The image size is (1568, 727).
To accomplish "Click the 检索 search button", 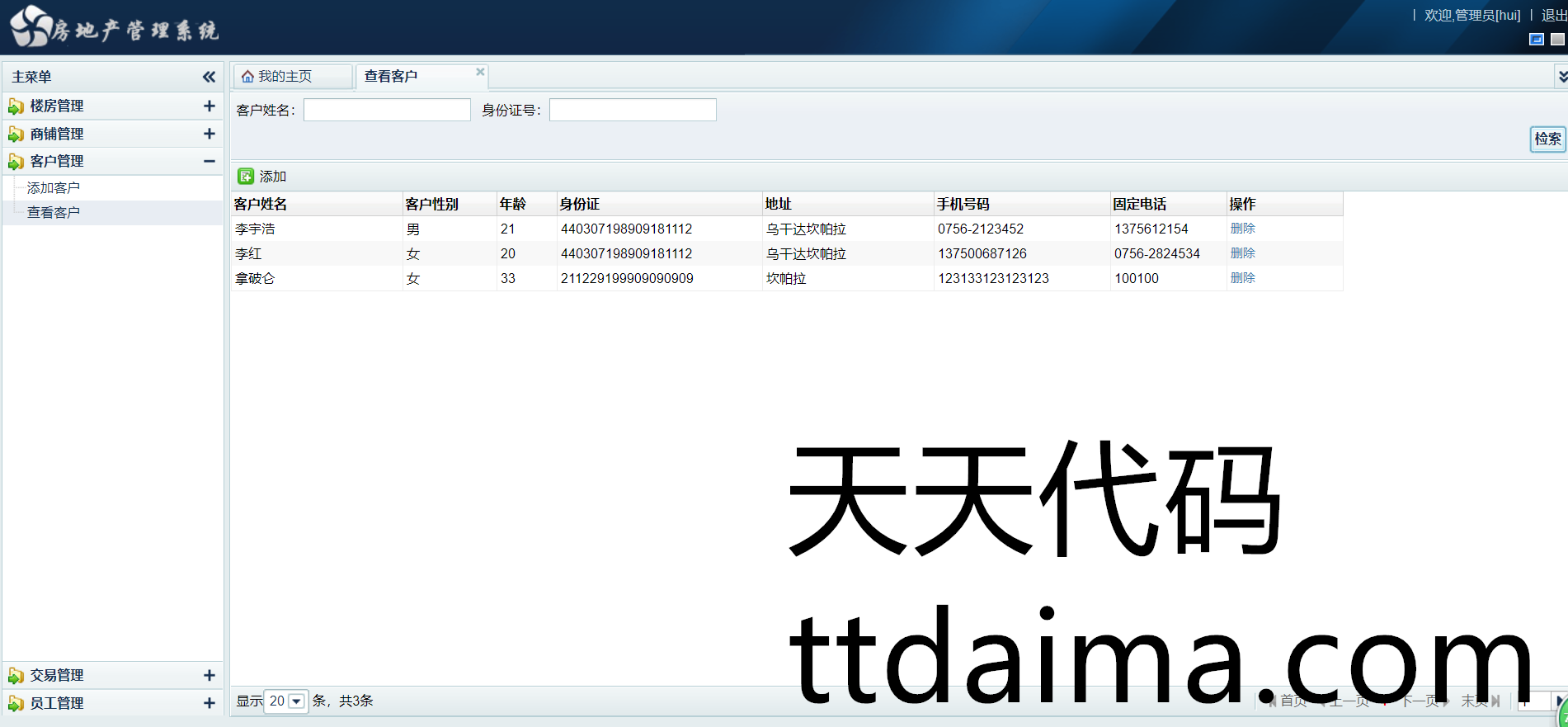I will (x=1547, y=139).
